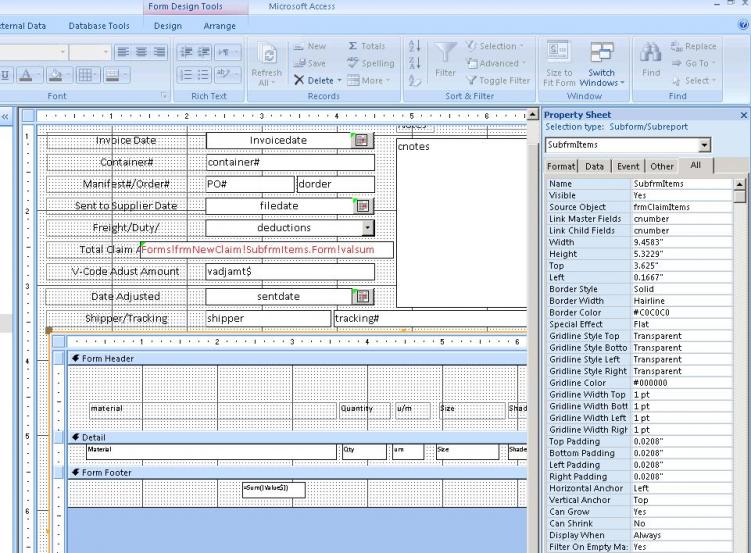
Task: Close the Property Sheet pane
Action: pyautogui.click(x=743, y=115)
